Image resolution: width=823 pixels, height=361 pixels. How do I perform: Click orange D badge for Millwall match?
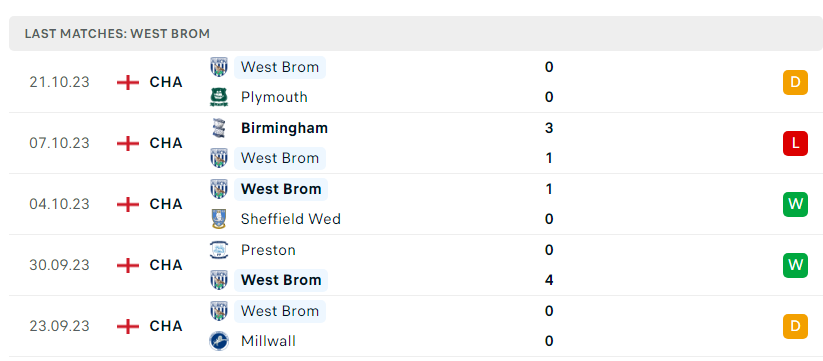pyautogui.click(x=795, y=326)
